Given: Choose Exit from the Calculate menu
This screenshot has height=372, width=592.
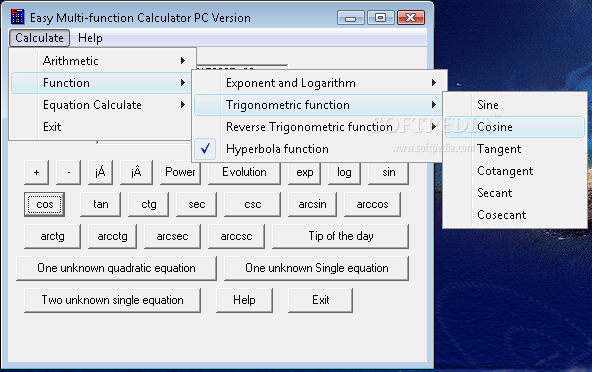Looking at the screenshot, I should point(102,127).
